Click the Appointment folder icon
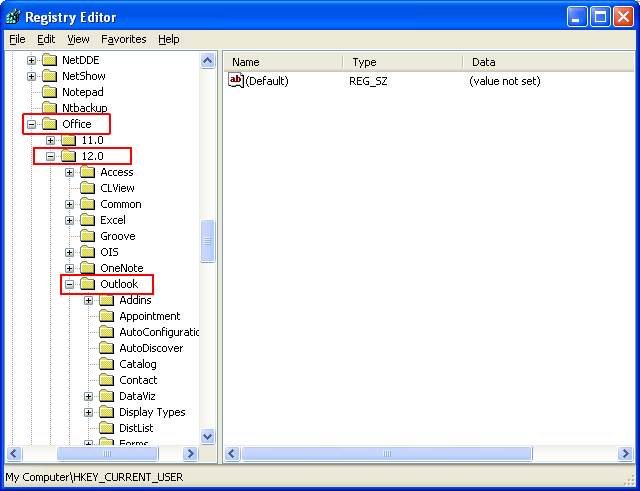Screen dimensions: 640x491 coord(107,316)
